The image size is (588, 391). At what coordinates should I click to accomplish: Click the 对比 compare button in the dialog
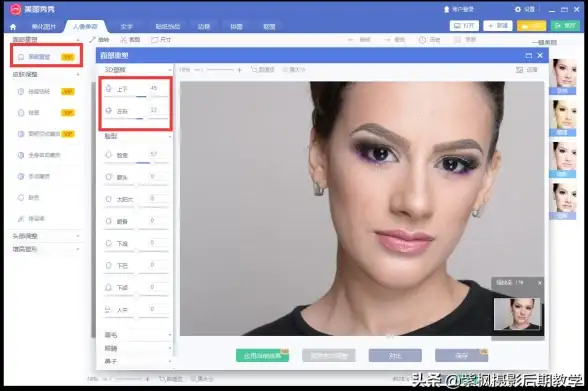coord(395,355)
